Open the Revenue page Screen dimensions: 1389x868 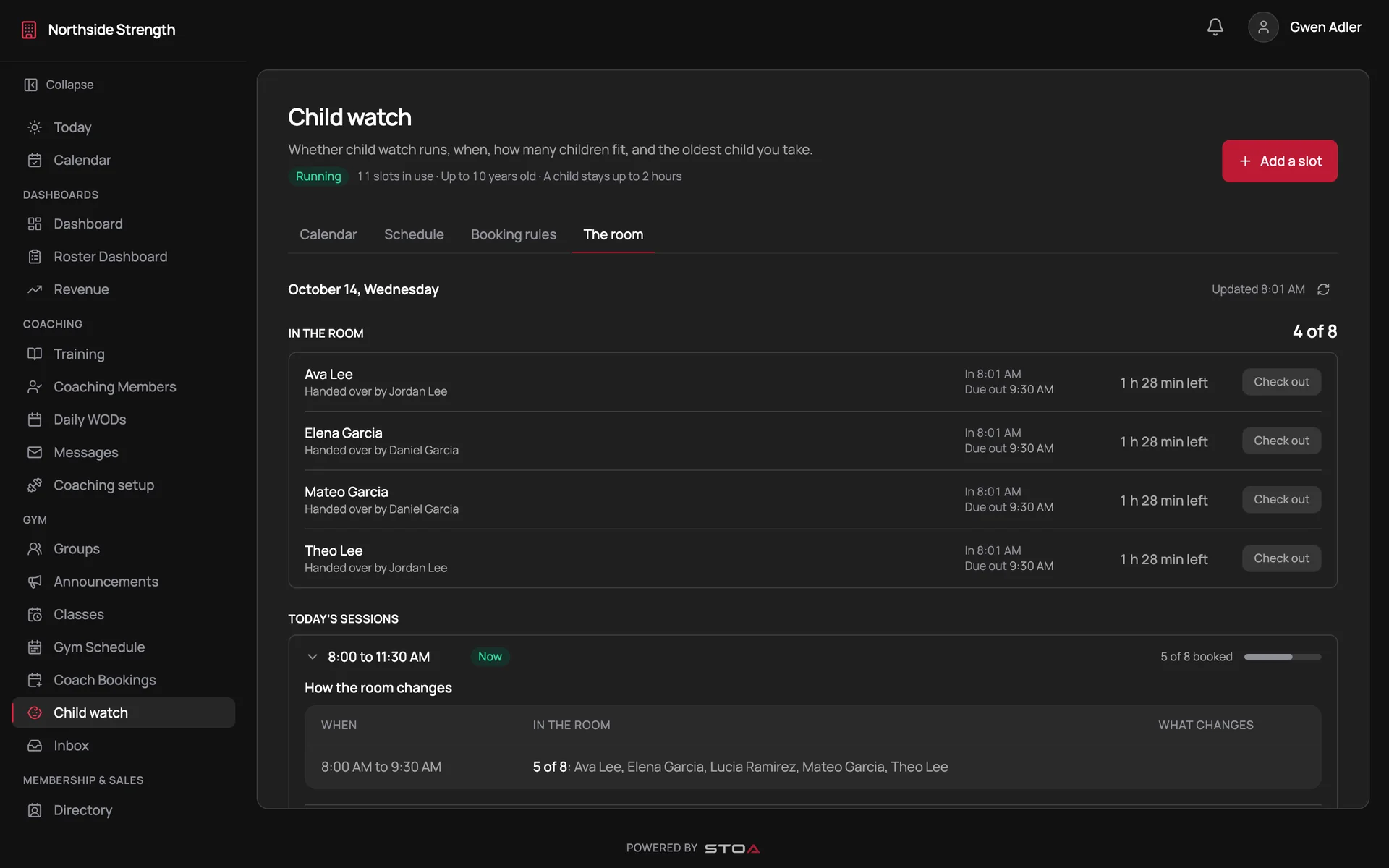point(81,289)
